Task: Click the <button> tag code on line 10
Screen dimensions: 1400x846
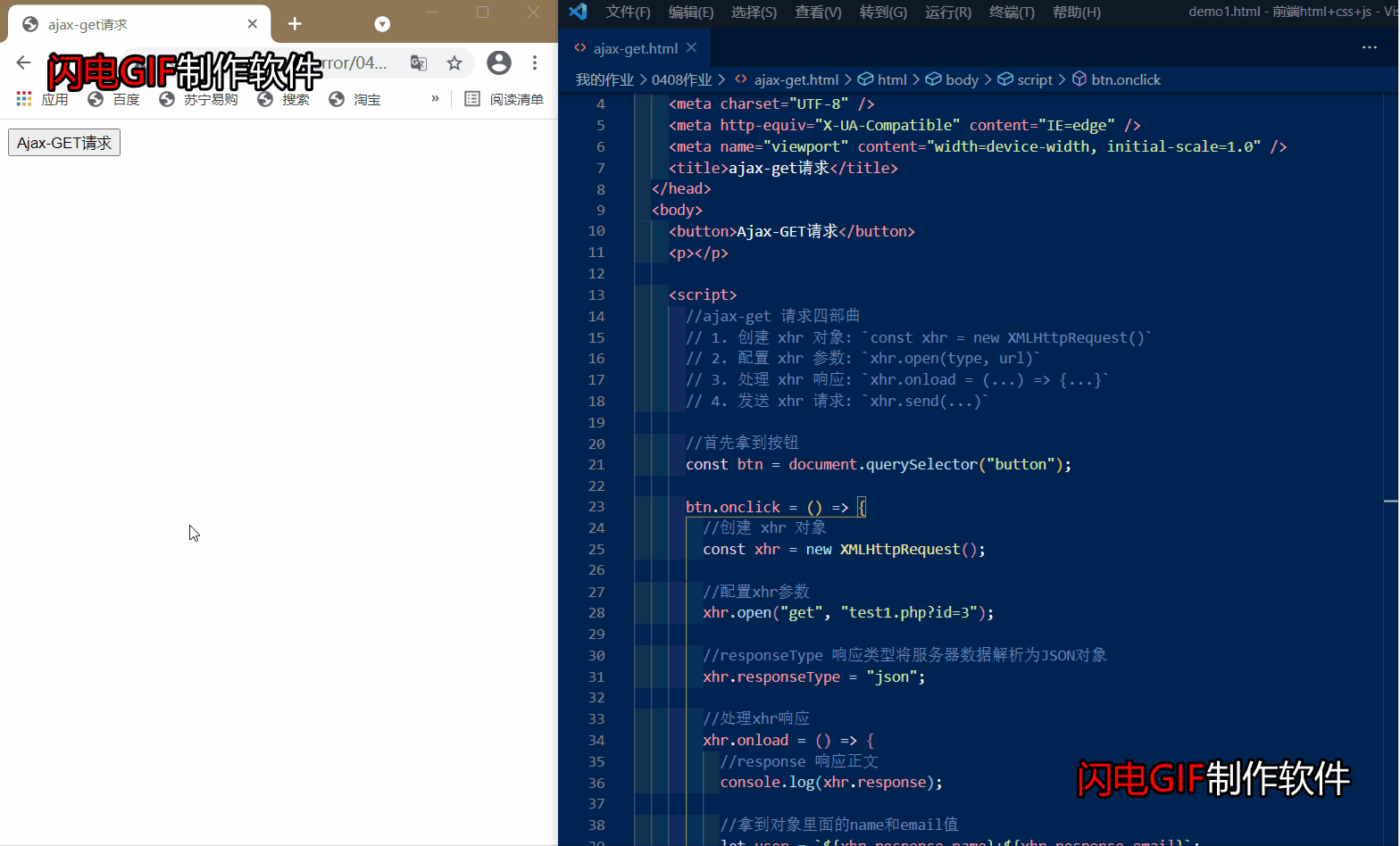Action: point(703,232)
